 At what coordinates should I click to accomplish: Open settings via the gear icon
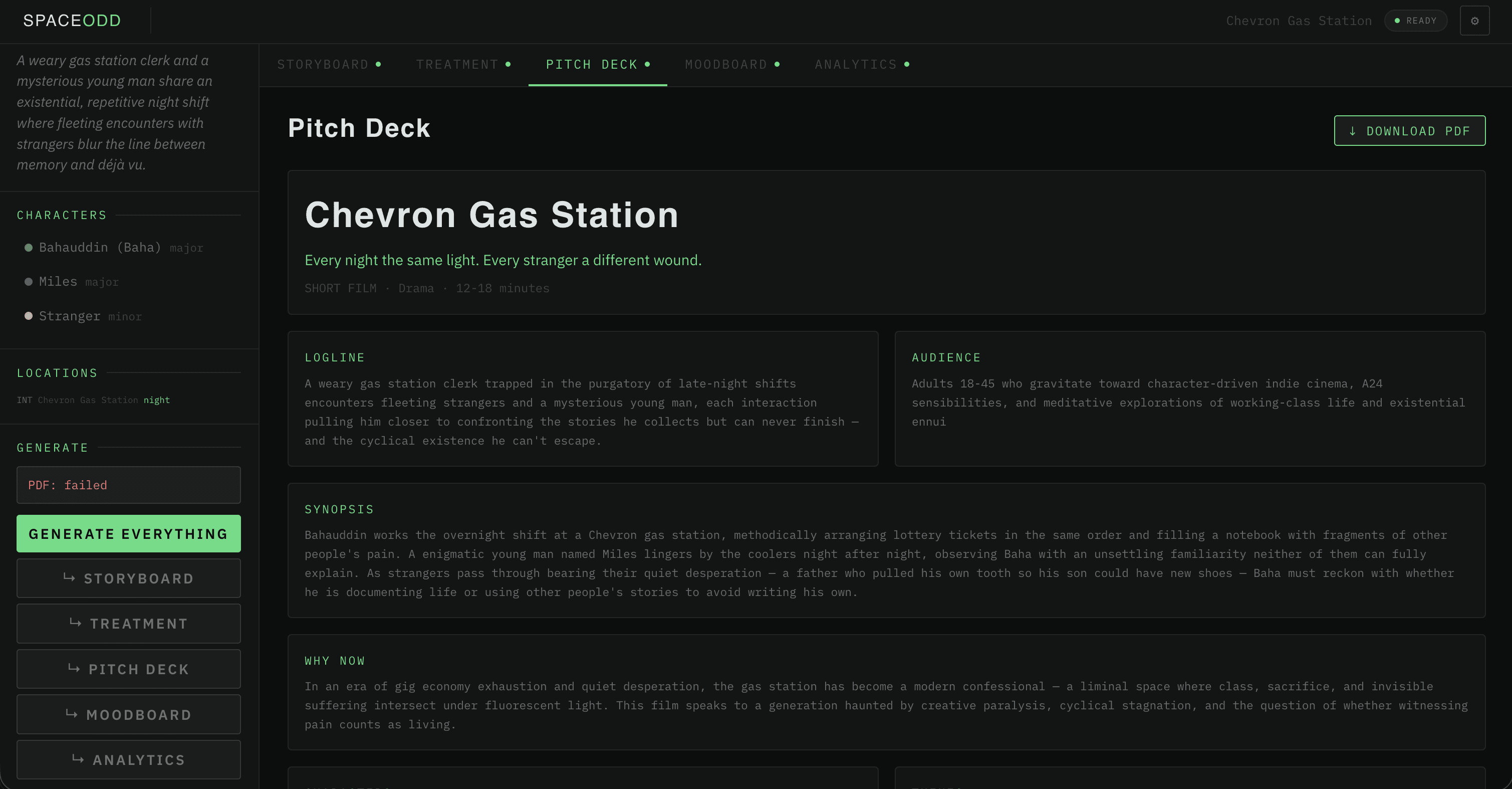point(1474,21)
